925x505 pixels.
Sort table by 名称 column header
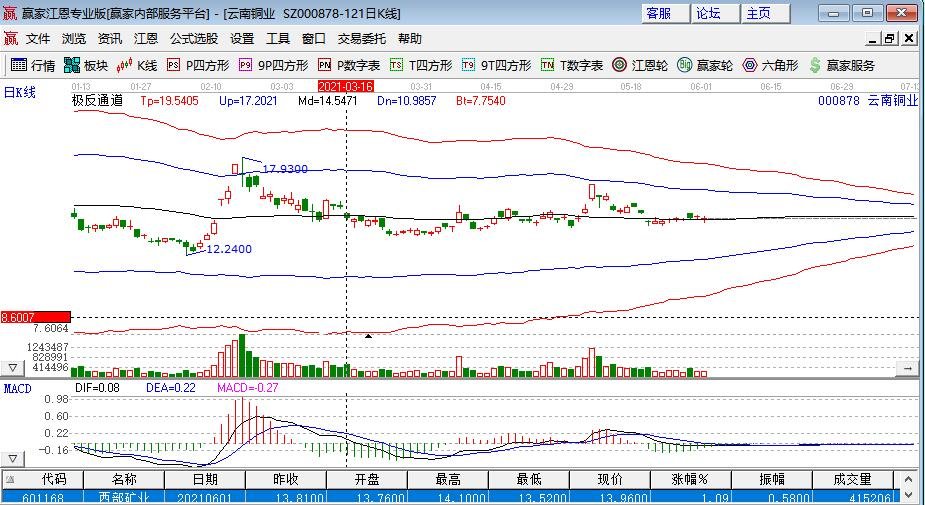click(124, 480)
